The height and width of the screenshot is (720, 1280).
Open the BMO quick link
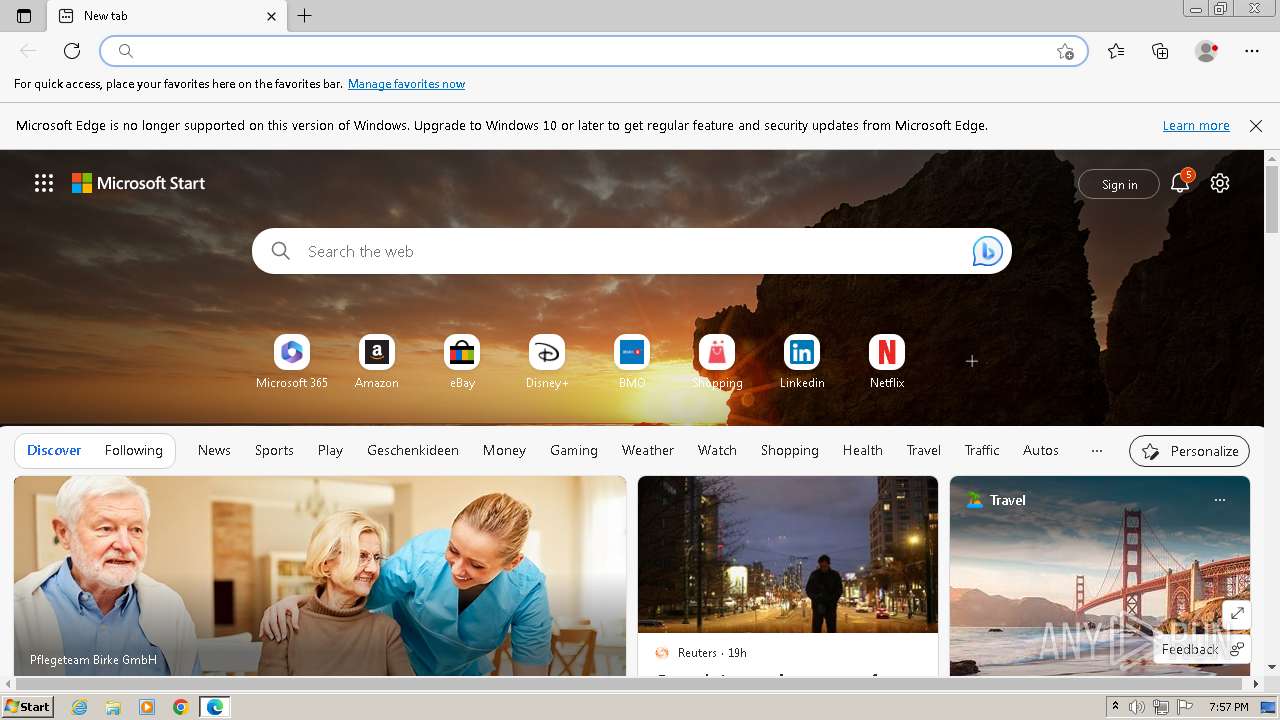632,362
